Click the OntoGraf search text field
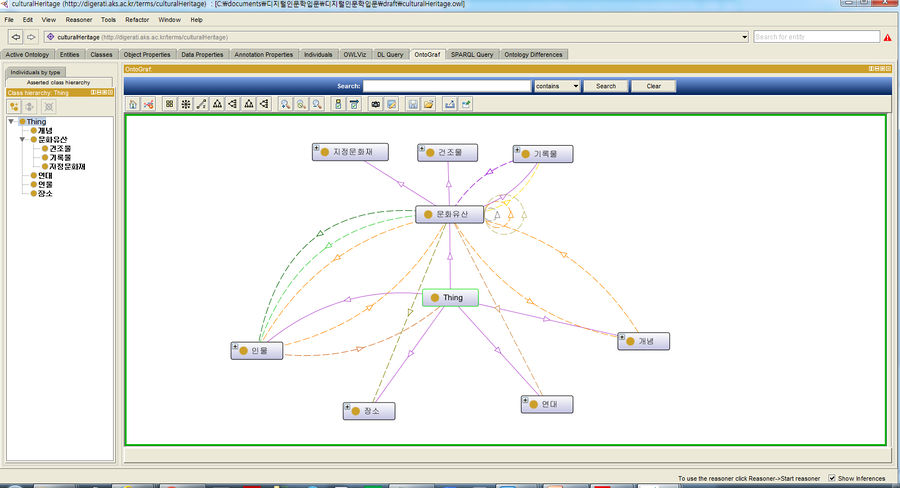The width and height of the screenshot is (900, 488). pos(446,86)
